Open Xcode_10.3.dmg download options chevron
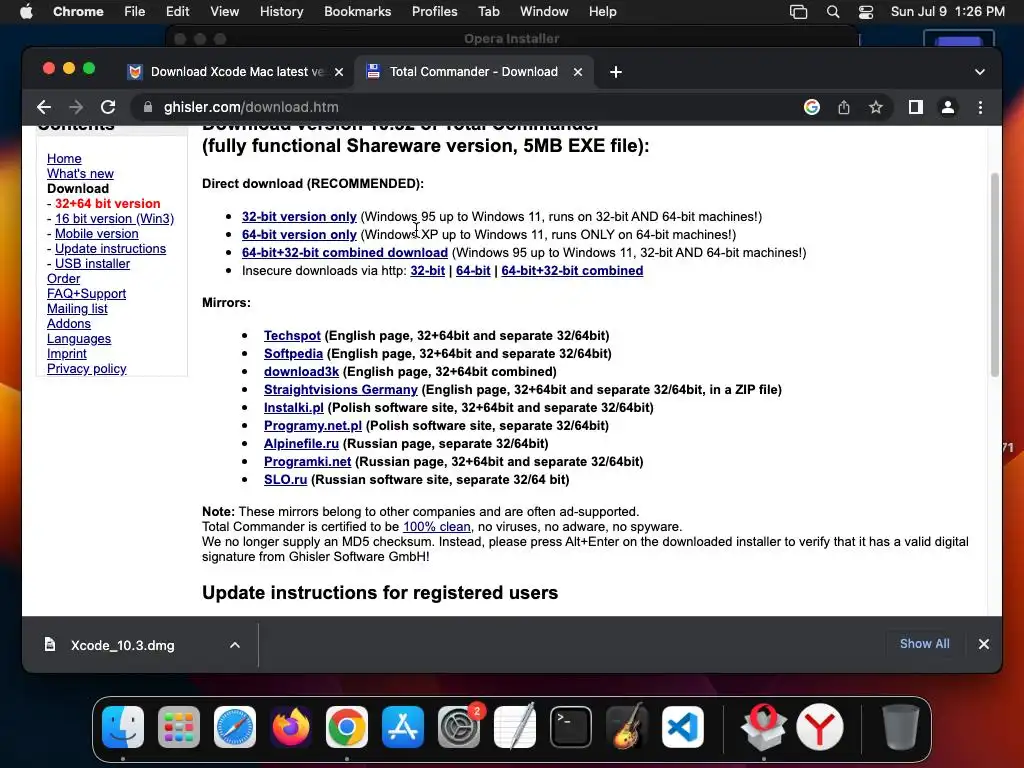The width and height of the screenshot is (1024, 768). pos(235,645)
